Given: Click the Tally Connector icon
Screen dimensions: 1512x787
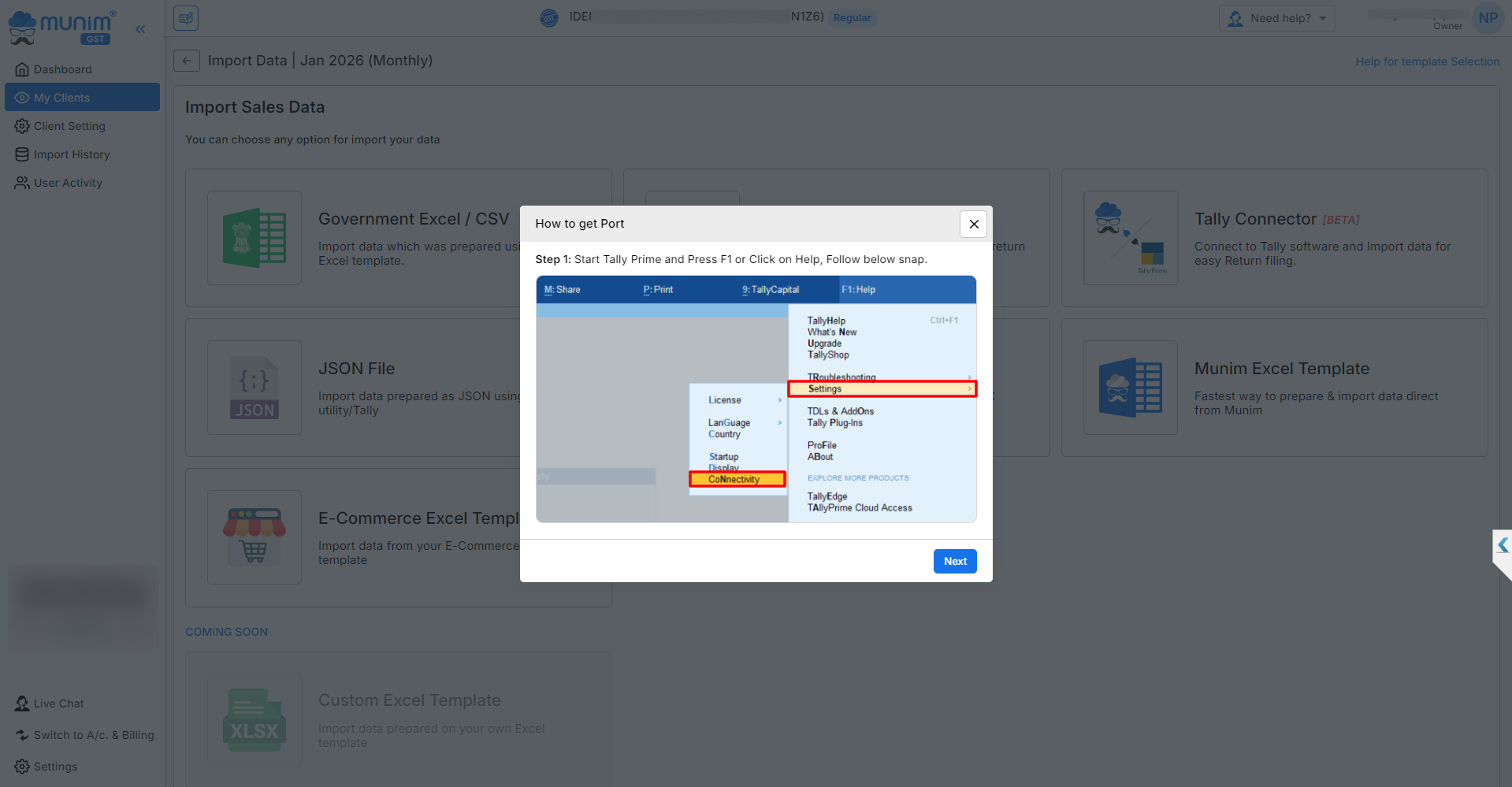Looking at the screenshot, I should [x=1131, y=238].
